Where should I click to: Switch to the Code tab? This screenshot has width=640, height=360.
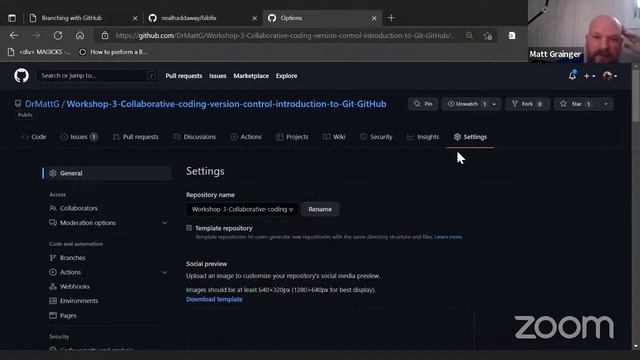(34, 137)
